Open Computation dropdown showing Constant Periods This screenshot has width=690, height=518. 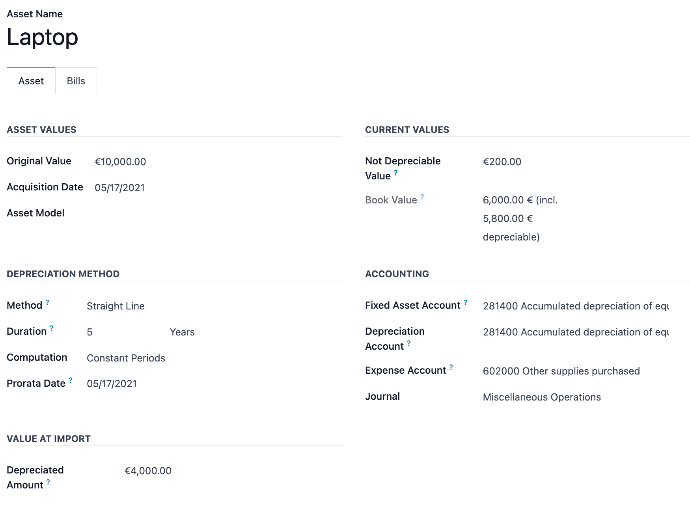(x=126, y=358)
